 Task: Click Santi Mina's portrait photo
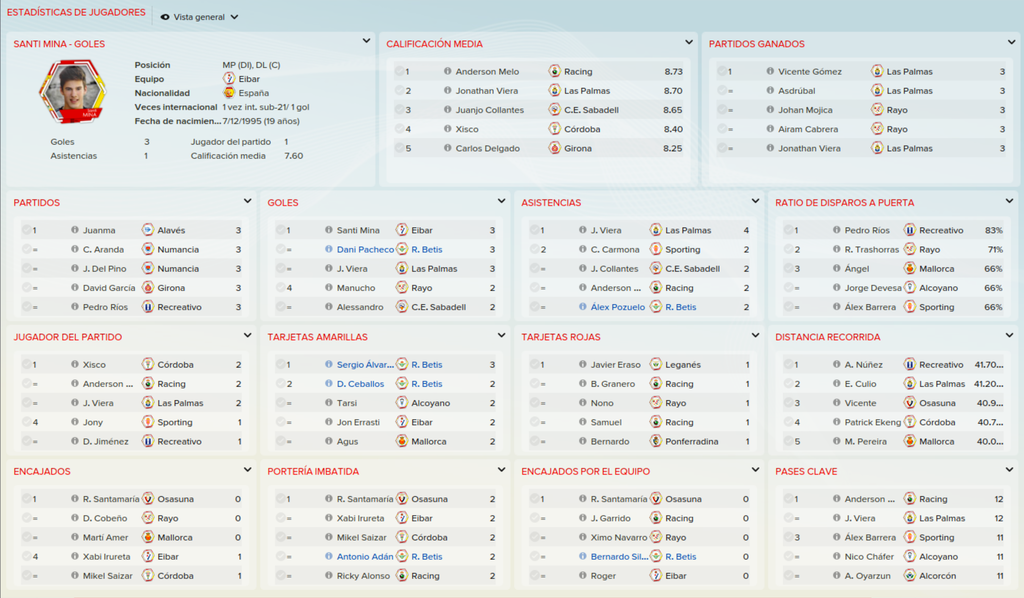72,91
